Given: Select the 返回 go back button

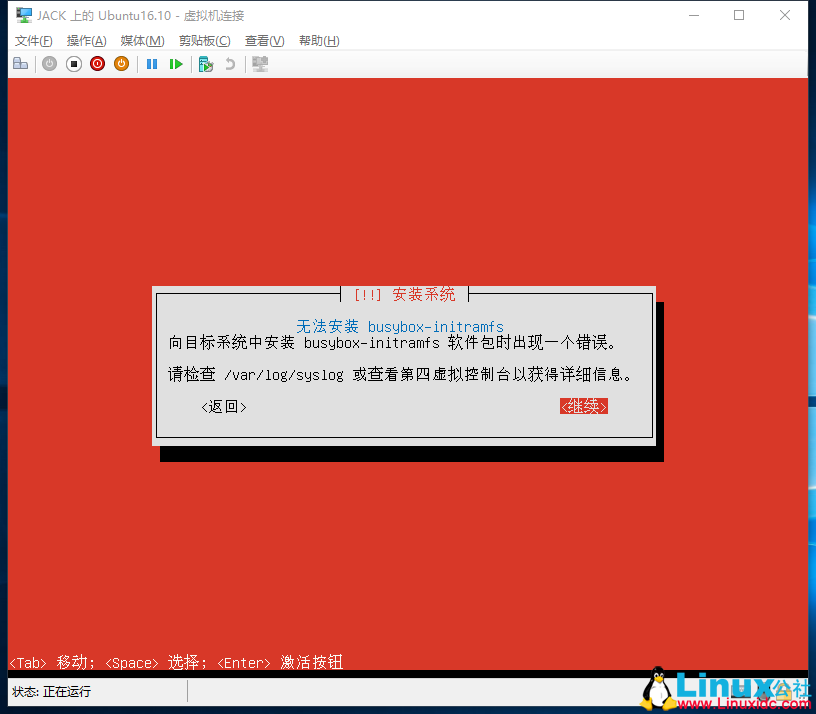Looking at the screenshot, I should (222, 406).
